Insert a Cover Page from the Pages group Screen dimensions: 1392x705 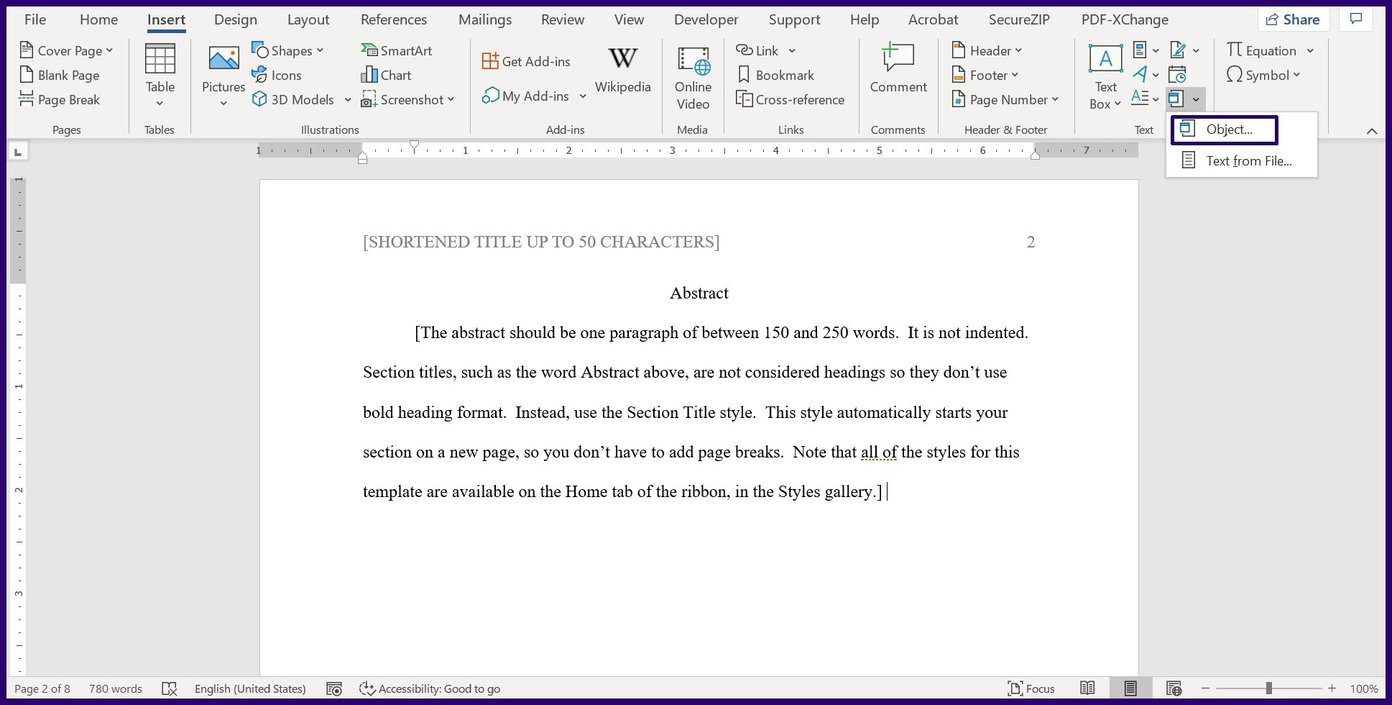66,50
